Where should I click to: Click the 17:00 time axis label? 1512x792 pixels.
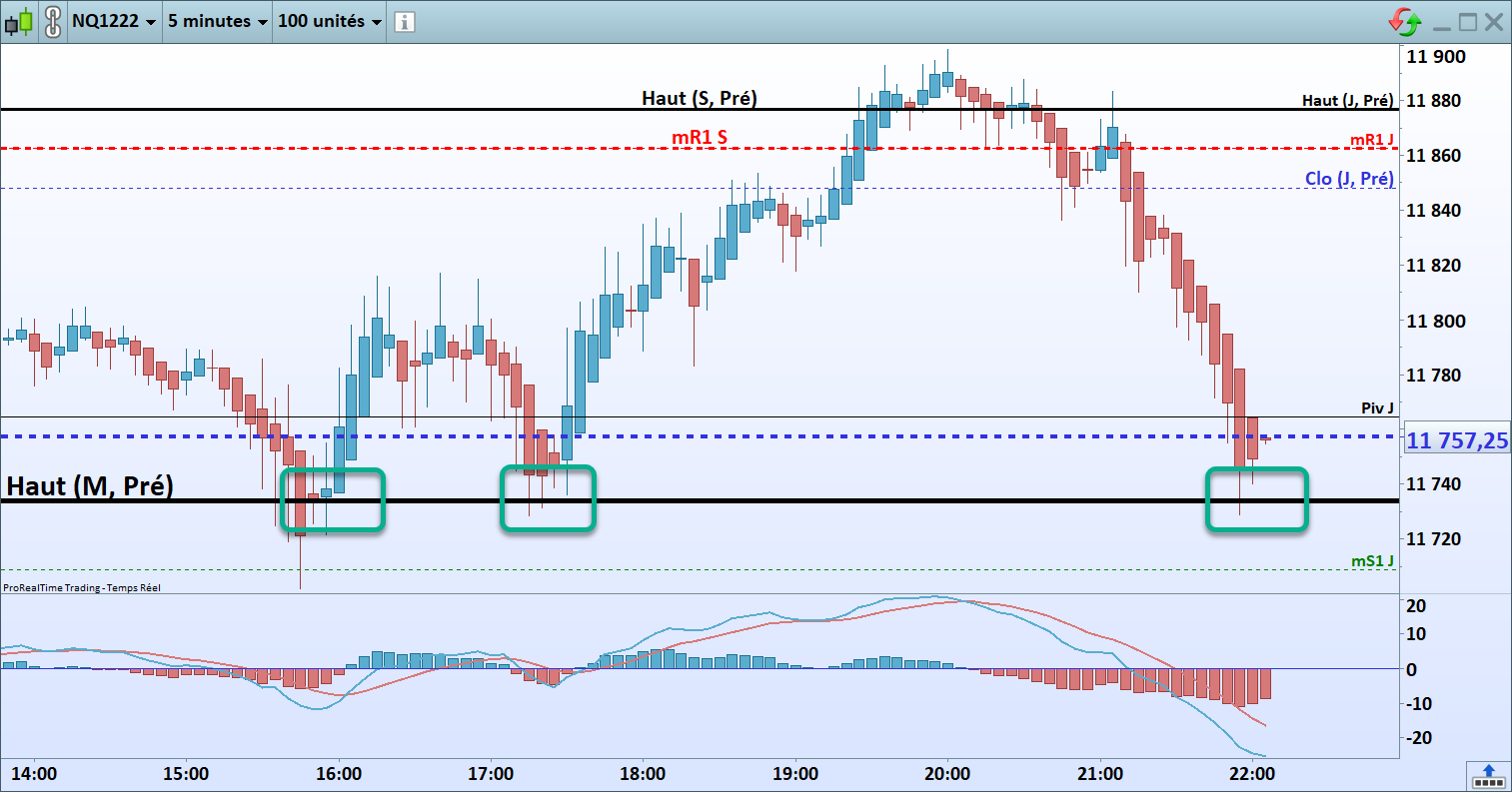coord(491,774)
